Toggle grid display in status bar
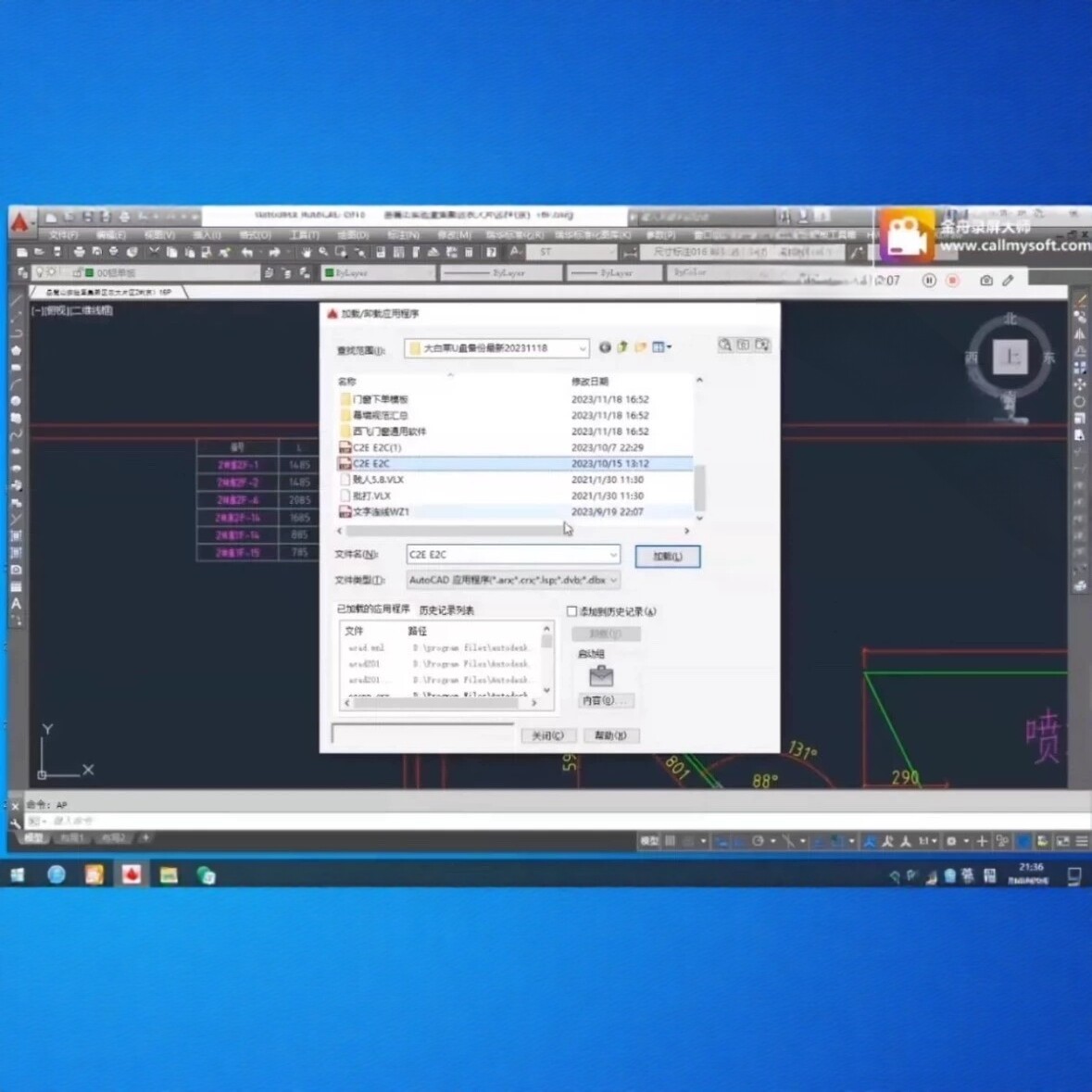The width and height of the screenshot is (1092, 1092). (670, 841)
